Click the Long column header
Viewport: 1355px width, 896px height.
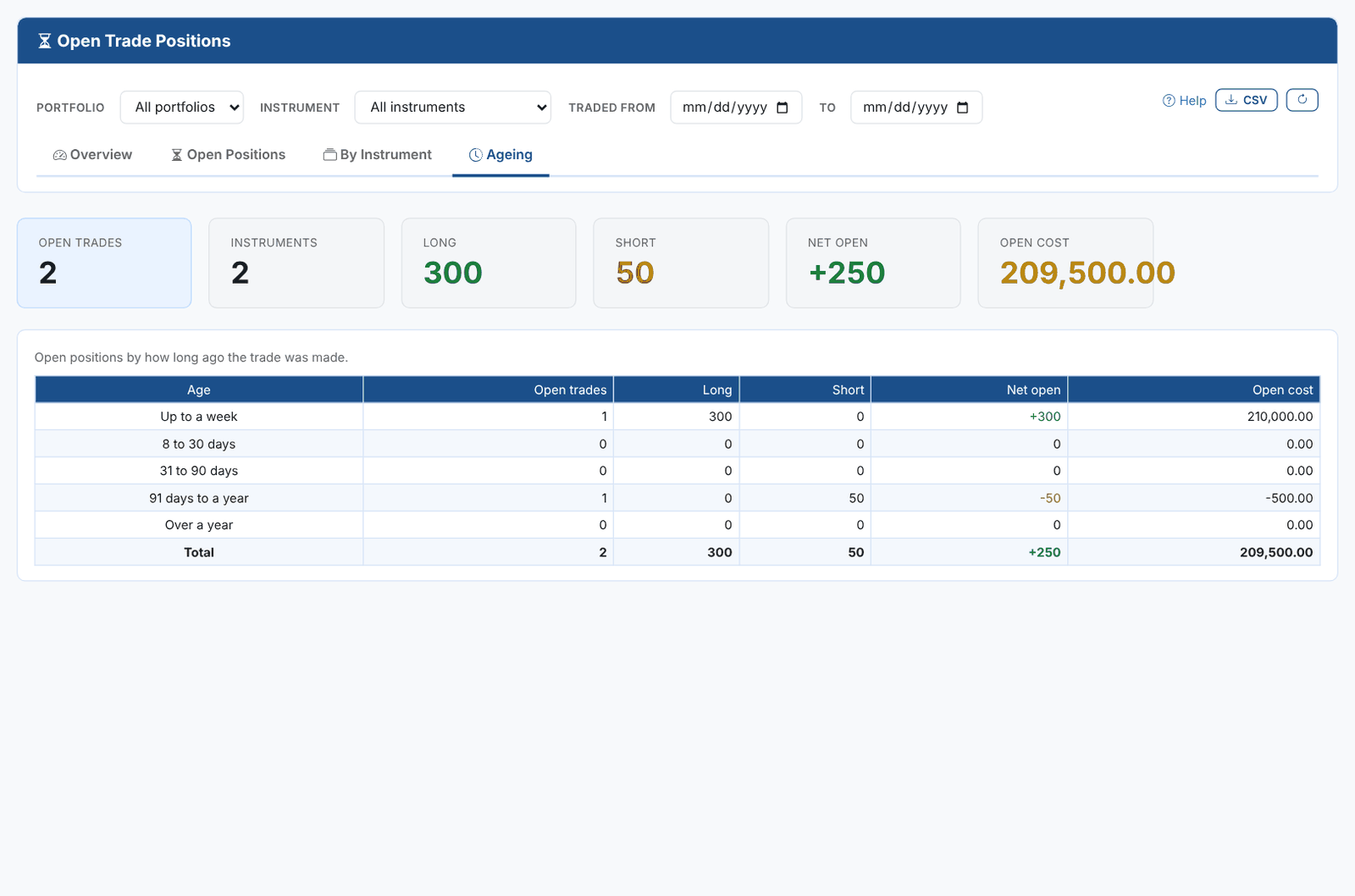[677, 390]
